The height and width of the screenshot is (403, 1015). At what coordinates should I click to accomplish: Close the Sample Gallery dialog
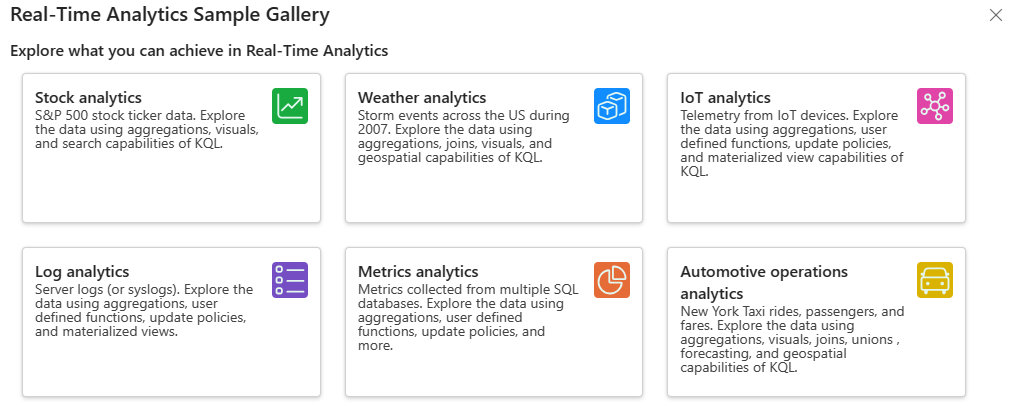click(996, 16)
